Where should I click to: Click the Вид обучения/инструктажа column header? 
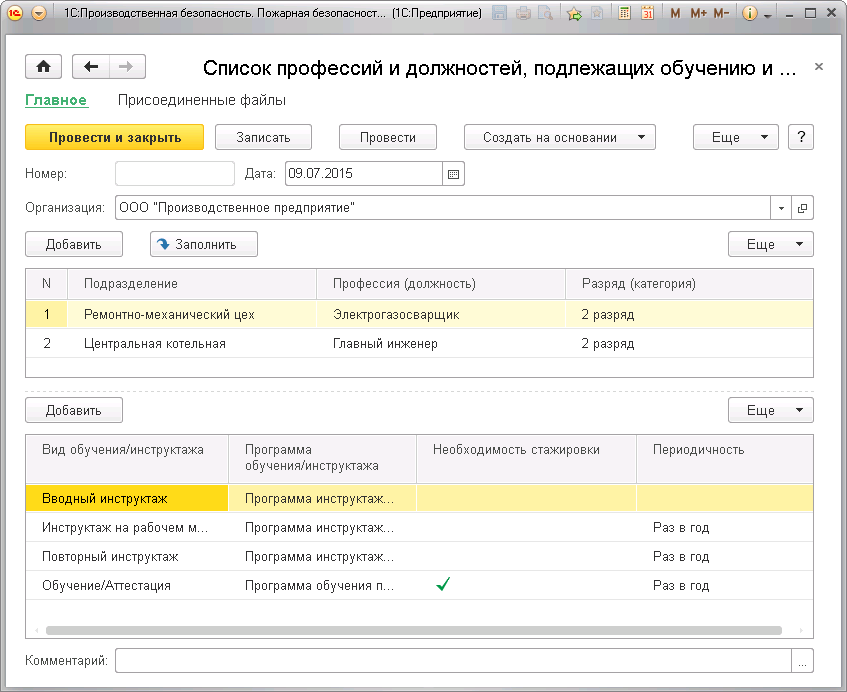tap(127, 459)
